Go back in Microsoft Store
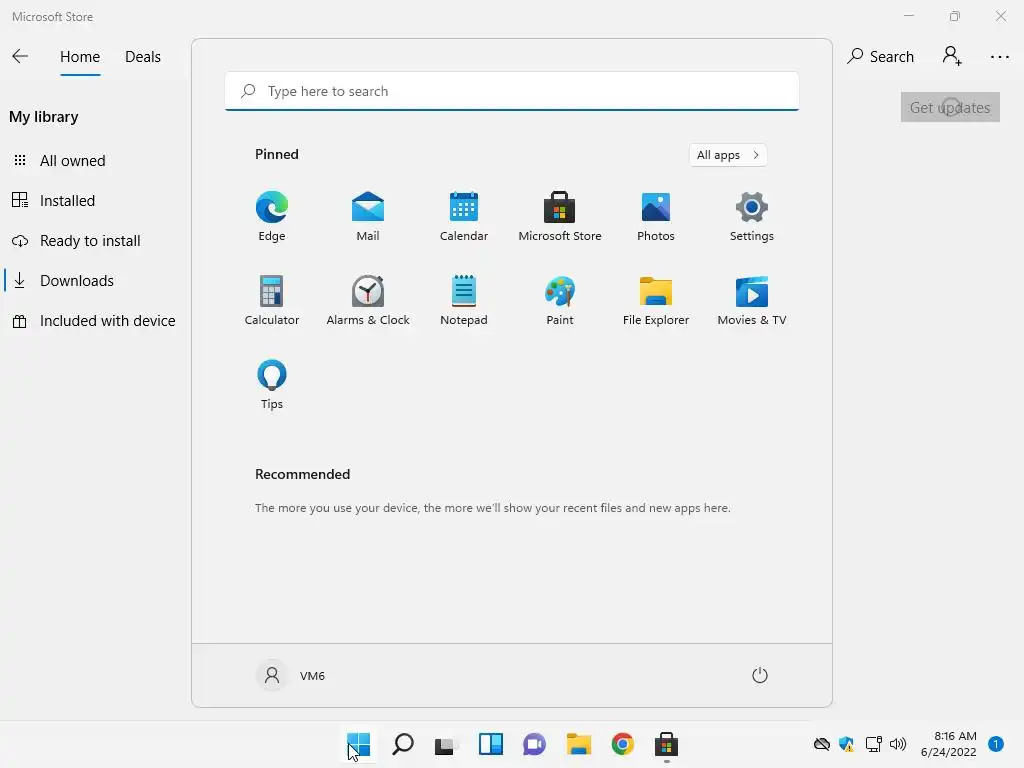 20,57
